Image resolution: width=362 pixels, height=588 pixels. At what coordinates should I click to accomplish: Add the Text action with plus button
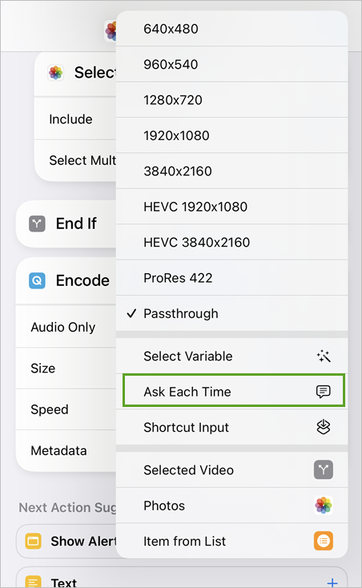pyautogui.click(x=332, y=582)
